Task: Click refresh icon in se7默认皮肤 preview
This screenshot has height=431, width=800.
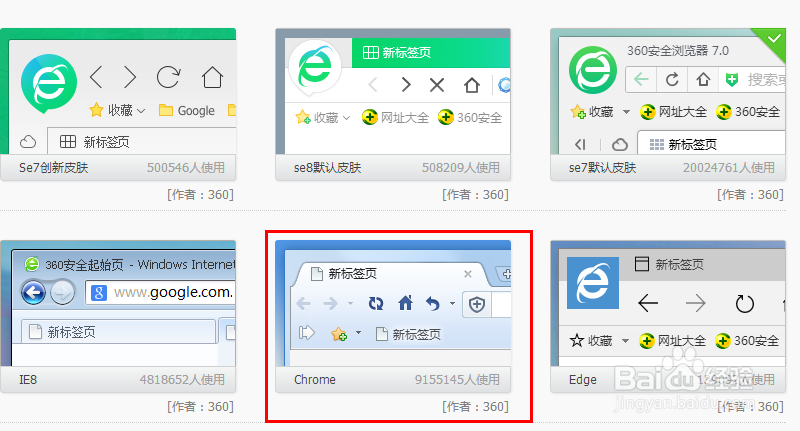Action: 672,80
